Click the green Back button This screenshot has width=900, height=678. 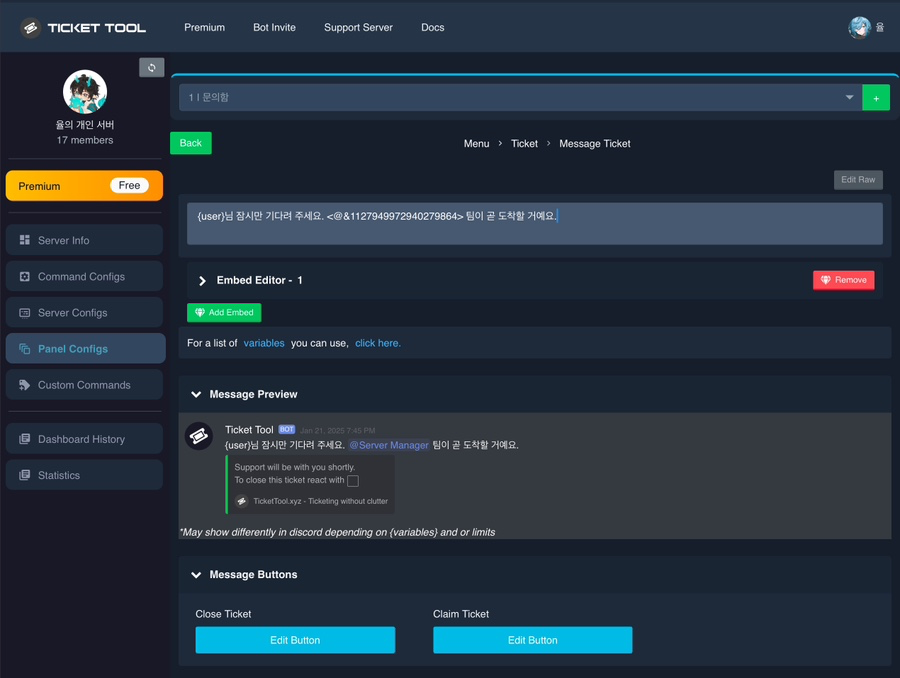coord(191,143)
